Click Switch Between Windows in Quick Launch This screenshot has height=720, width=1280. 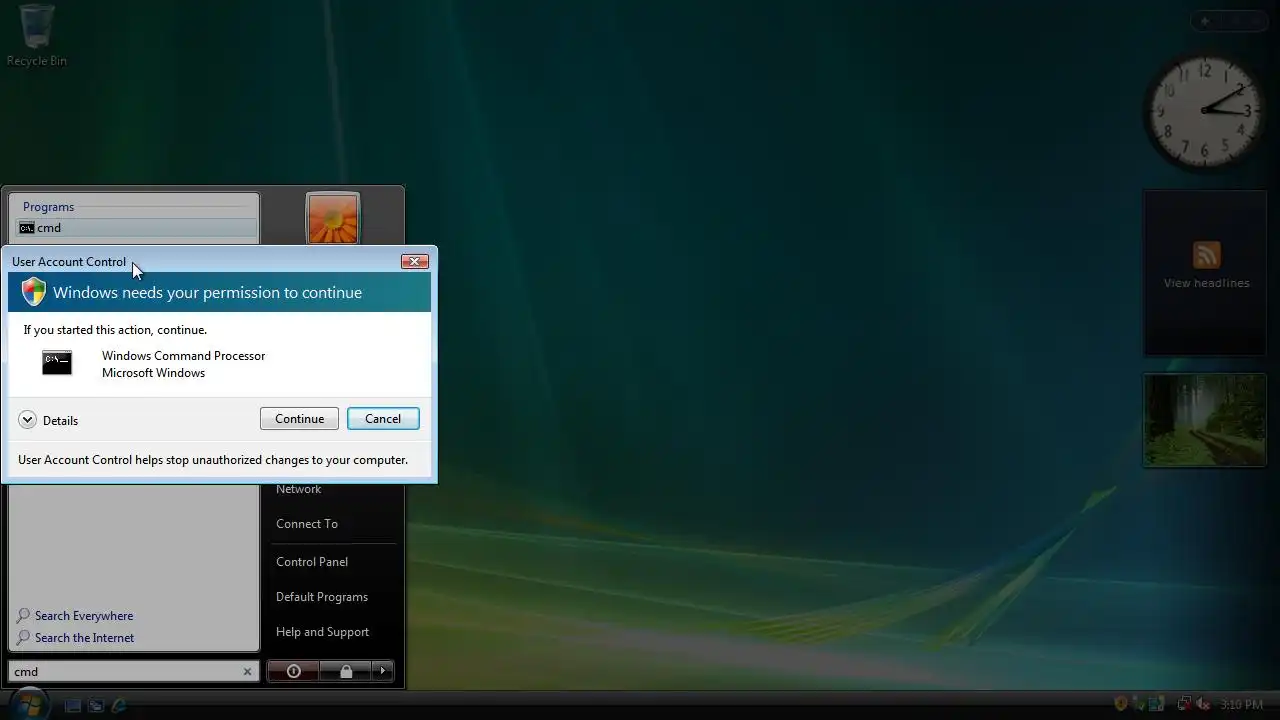(x=96, y=705)
